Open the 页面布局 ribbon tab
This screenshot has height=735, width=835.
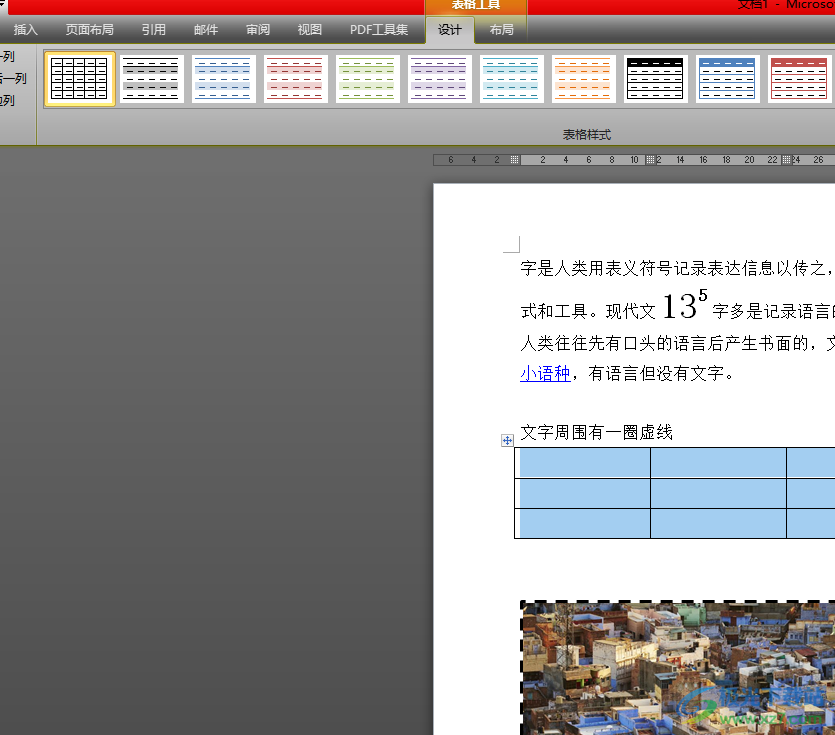89,30
